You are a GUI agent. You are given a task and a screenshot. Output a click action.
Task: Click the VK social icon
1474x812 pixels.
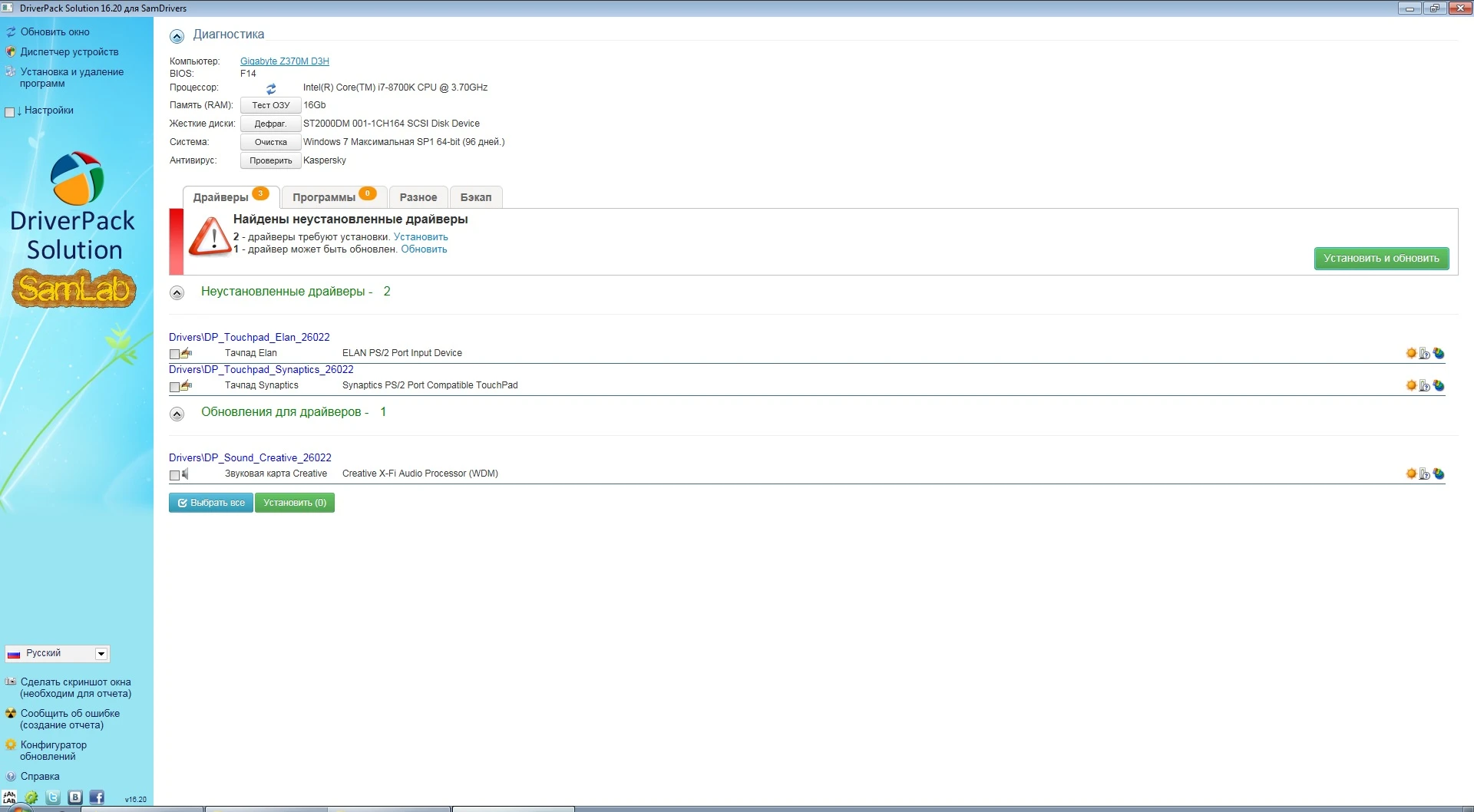[75, 797]
